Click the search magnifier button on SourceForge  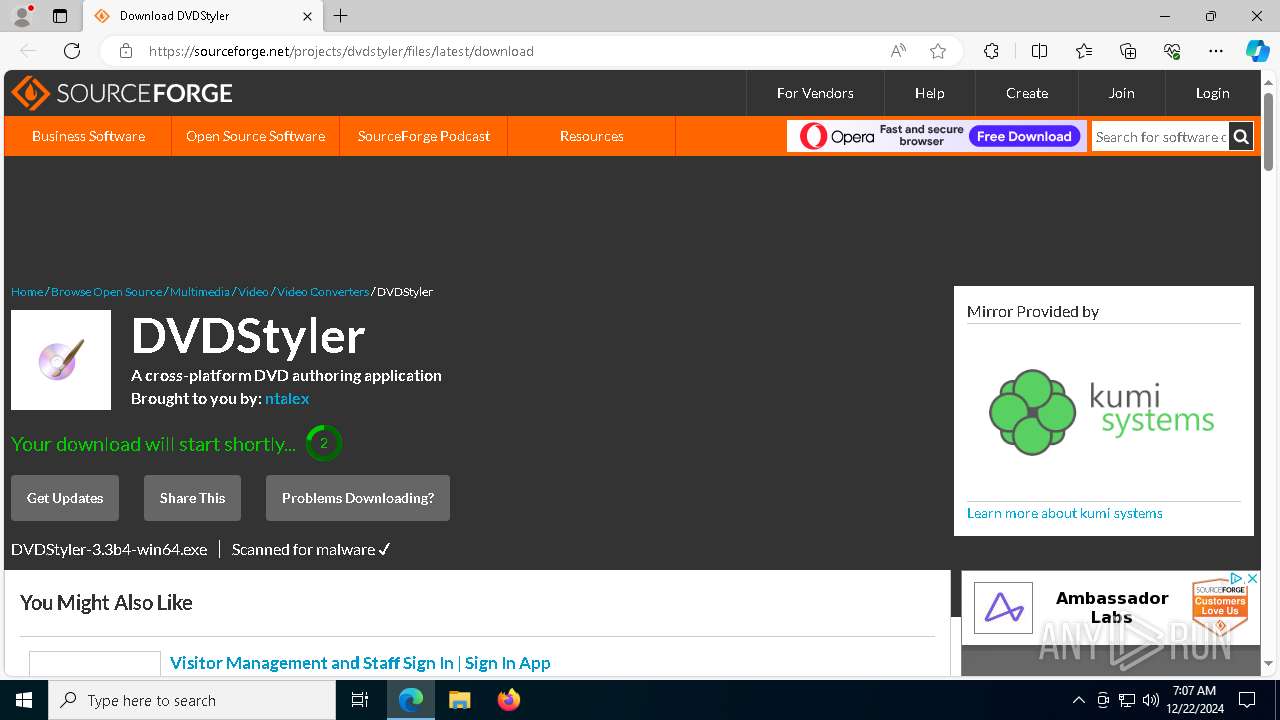tap(1241, 137)
